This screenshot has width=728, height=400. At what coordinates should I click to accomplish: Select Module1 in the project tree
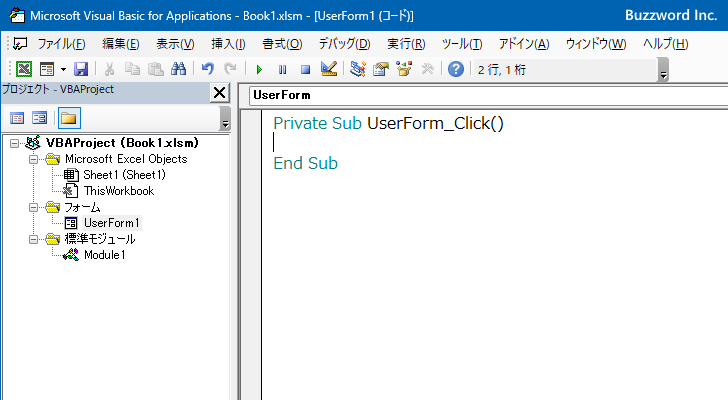coord(104,255)
